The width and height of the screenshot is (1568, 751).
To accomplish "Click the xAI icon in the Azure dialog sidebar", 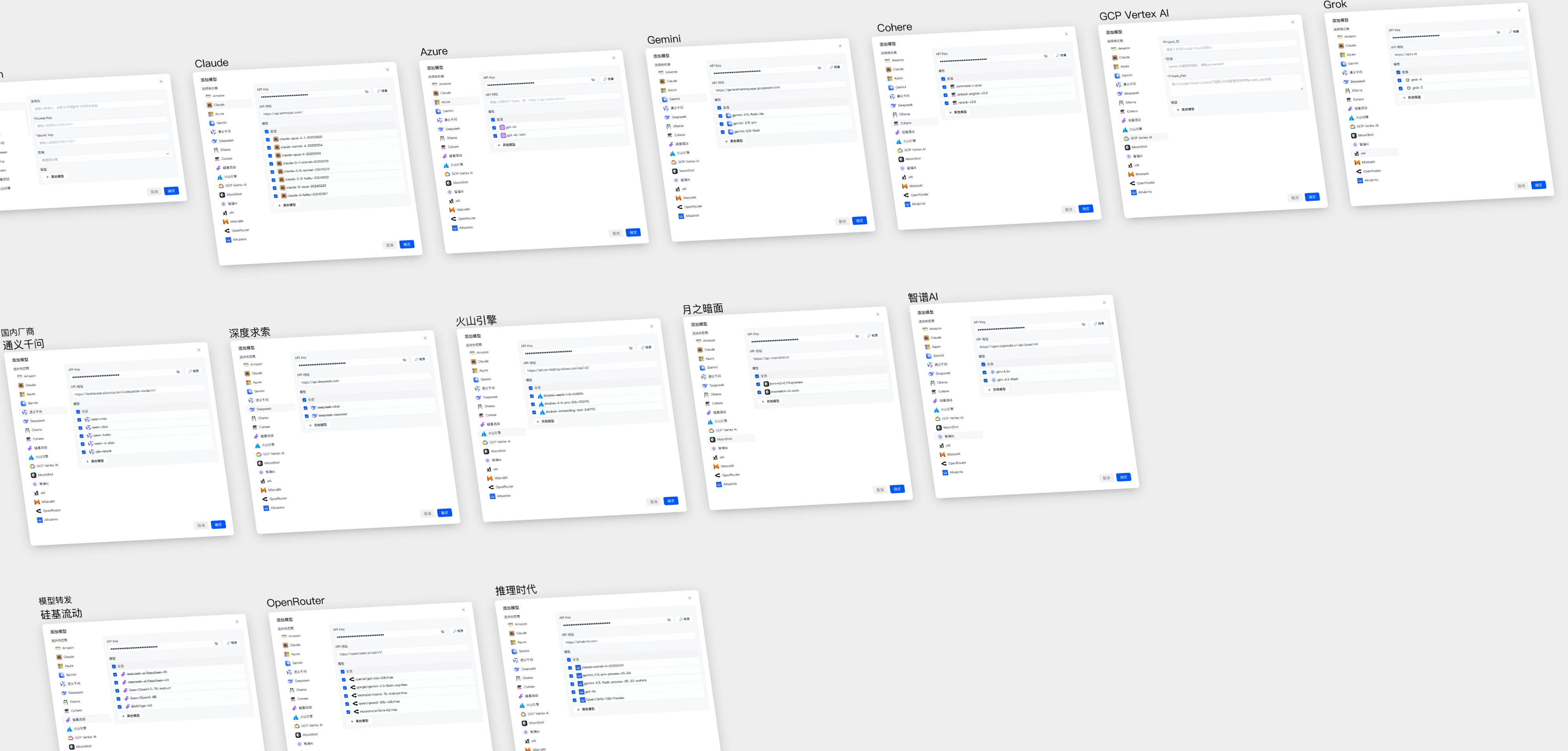I will (451, 201).
